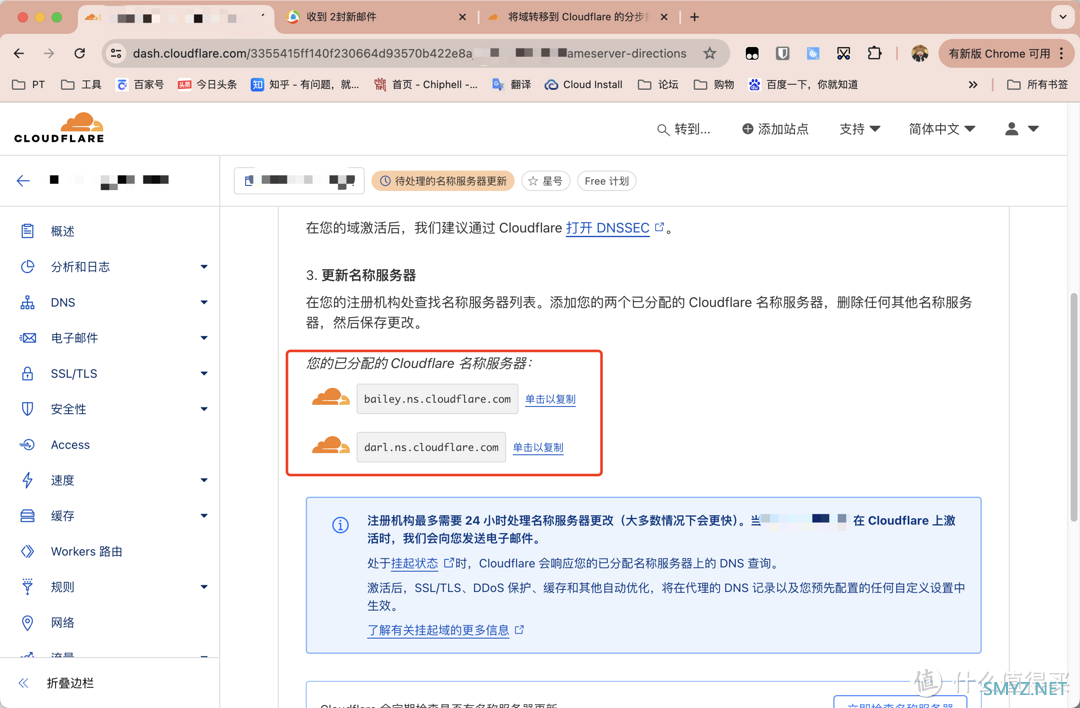Open 挂起状态 link
The width and height of the screenshot is (1080, 708).
tap(415, 563)
